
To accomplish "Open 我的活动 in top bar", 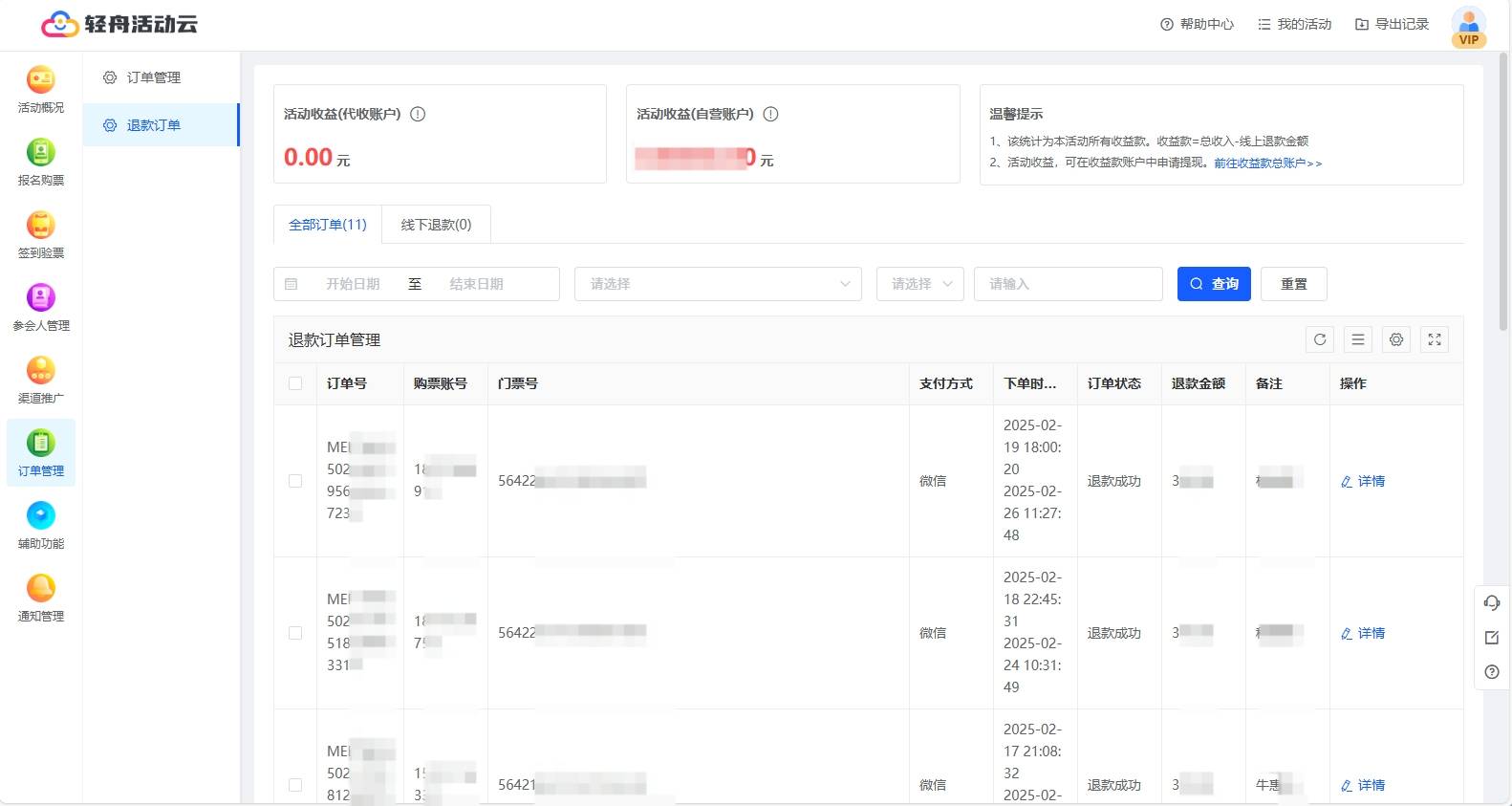I will (x=1294, y=24).
